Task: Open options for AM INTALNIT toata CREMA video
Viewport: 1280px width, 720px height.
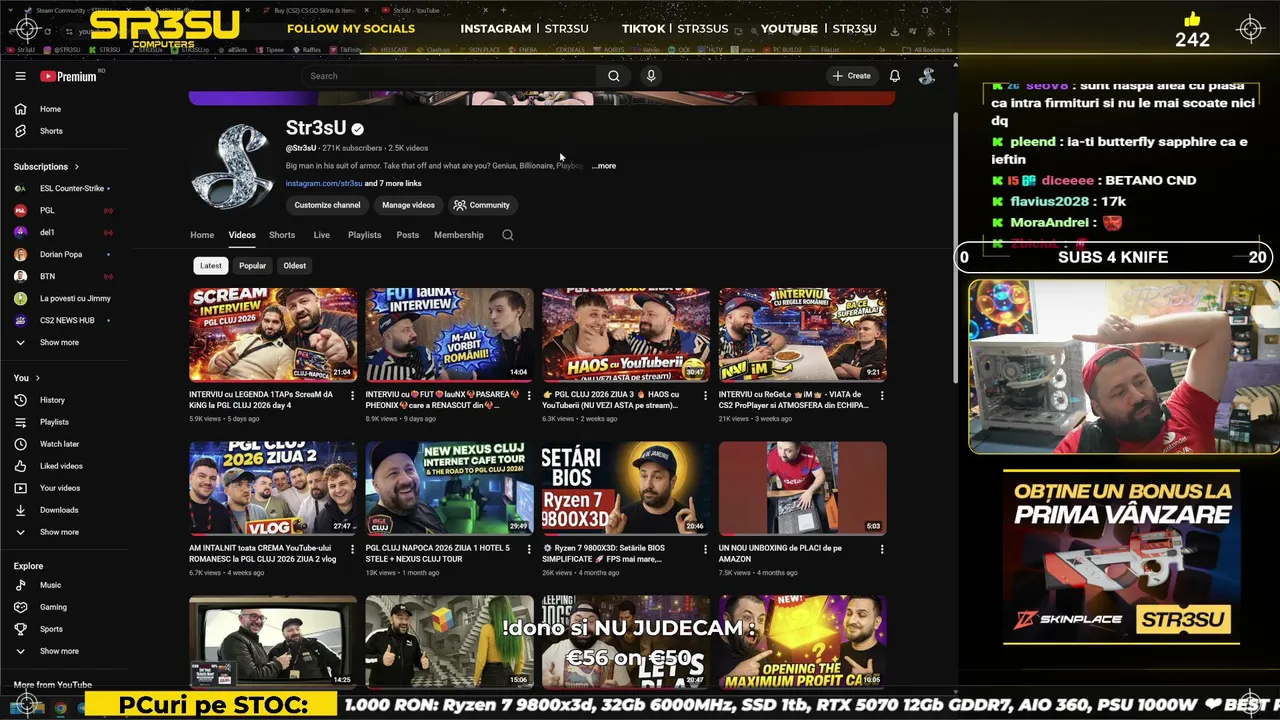Action: 352,549
